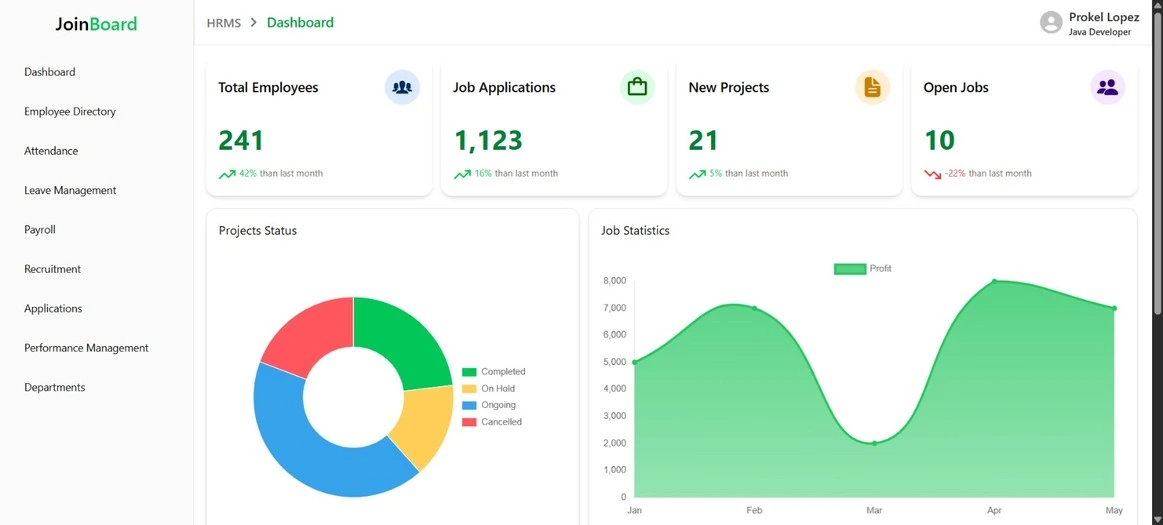Screen dimensions: 1163x525
Task: Go to Leave Management section
Action: (x=70, y=190)
